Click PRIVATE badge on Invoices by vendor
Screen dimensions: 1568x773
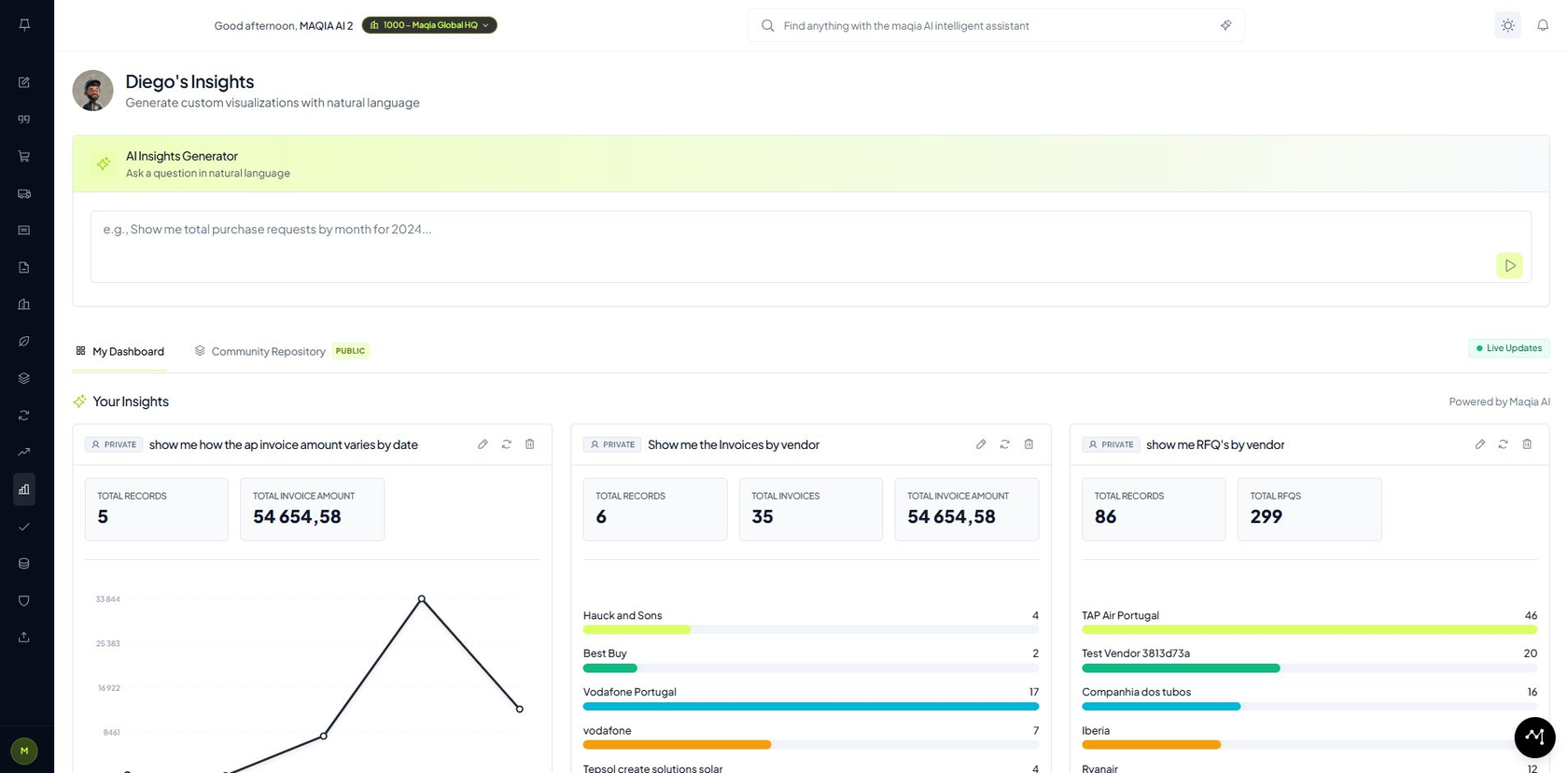612,444
